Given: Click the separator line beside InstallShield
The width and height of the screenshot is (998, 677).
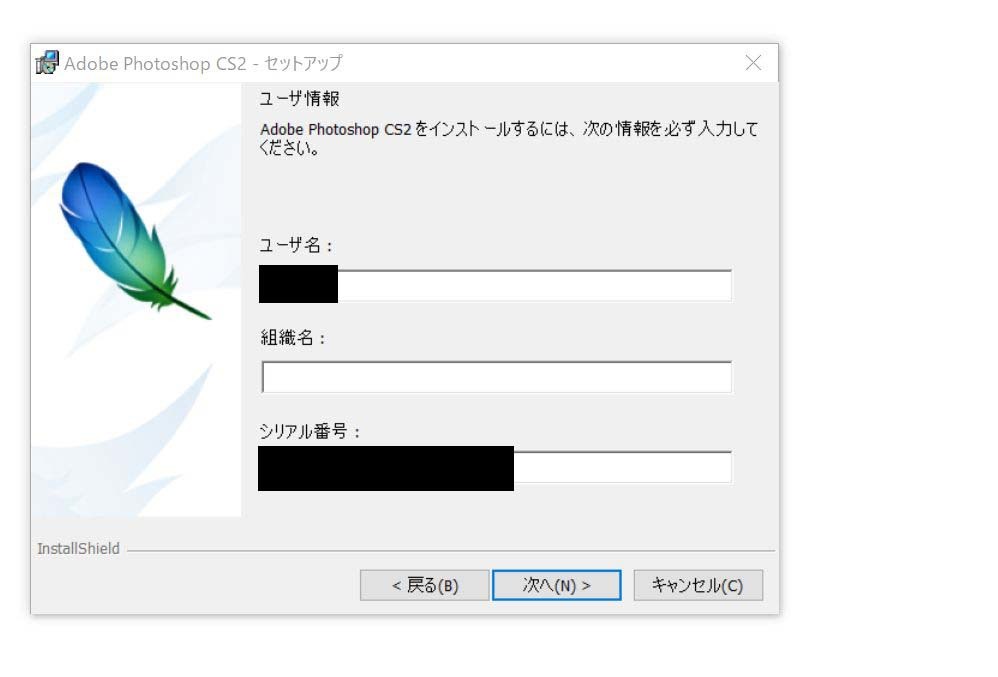Looking at the screenshot, I should pos(451,550).
